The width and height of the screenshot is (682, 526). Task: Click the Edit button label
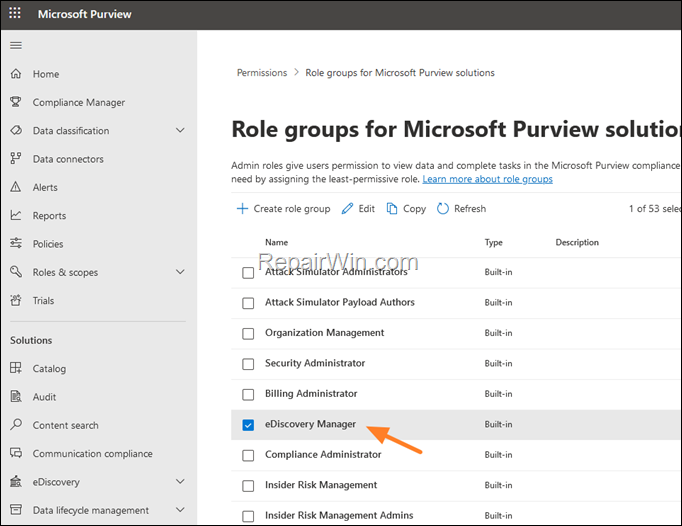pyautogui.click(x=366, y=209)
